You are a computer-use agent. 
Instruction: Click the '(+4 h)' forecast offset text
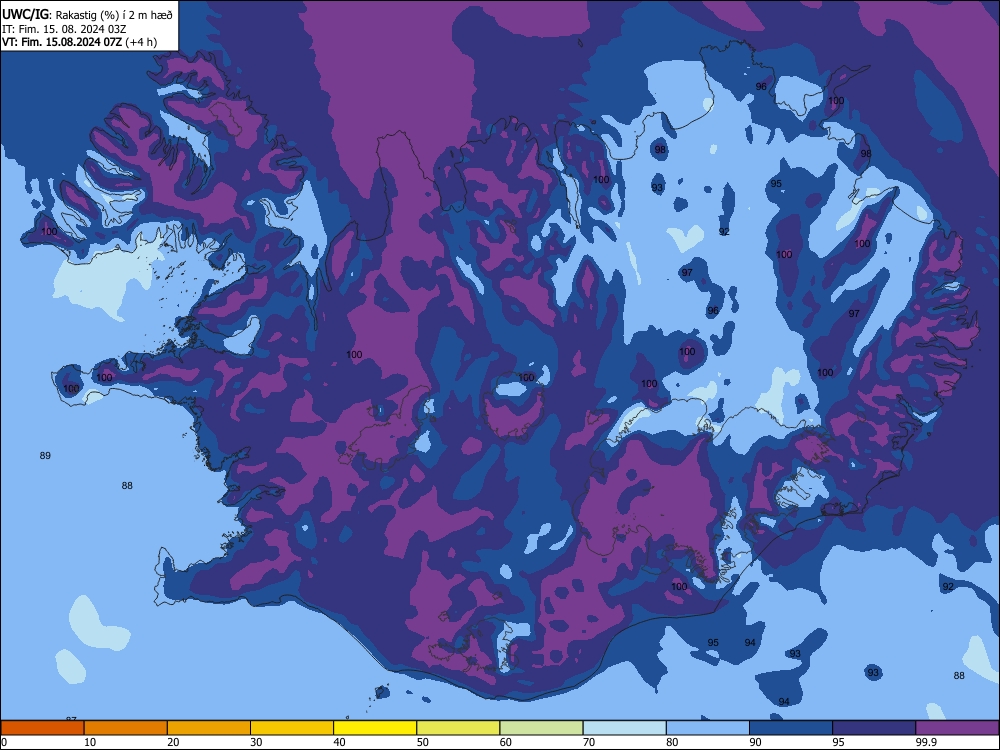pos(141,43)
